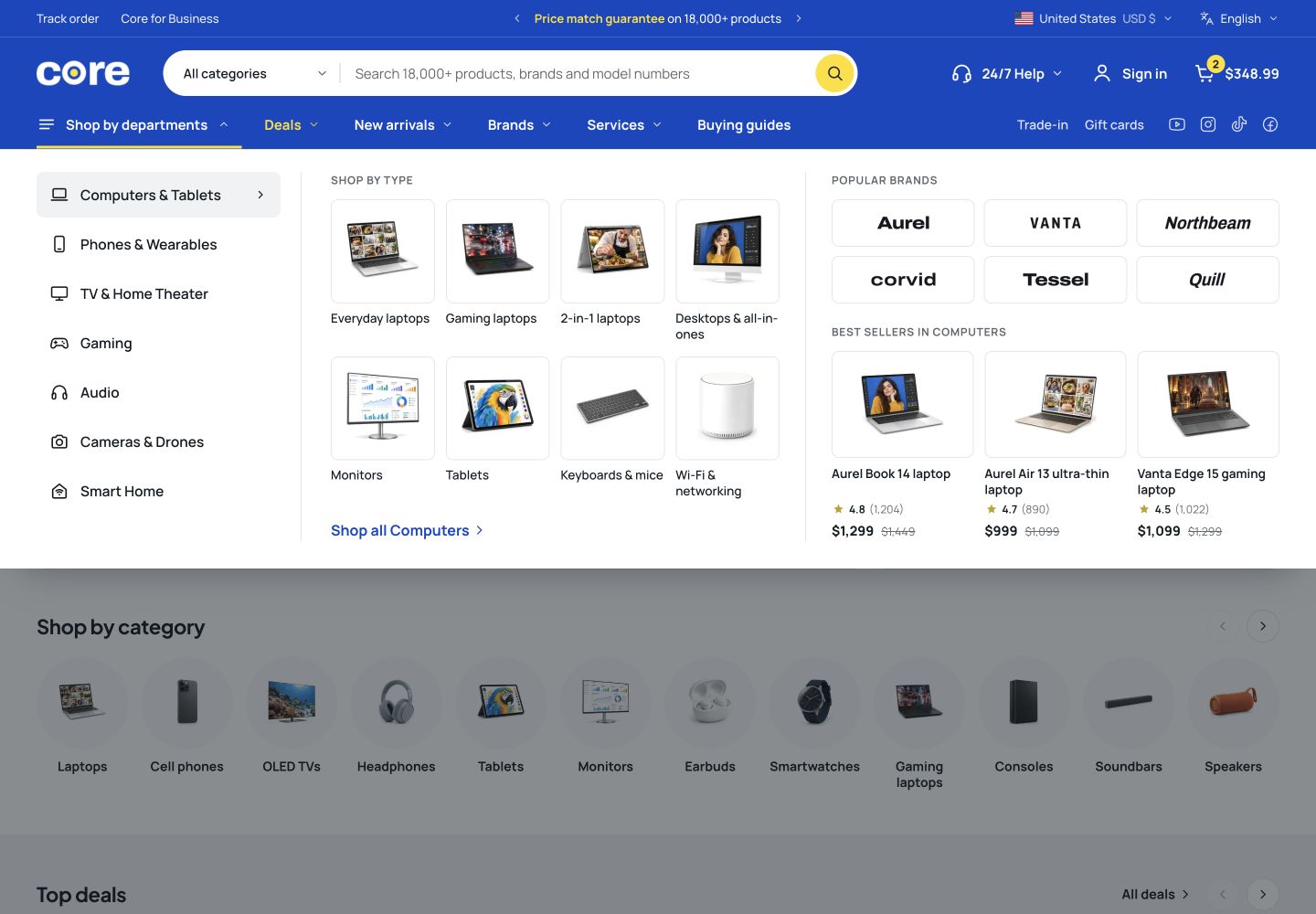Image resolution: width=1316 pixels, height=914 pixels.
Task: Select the Tessel brand button
Action: tap(1056, 280)
